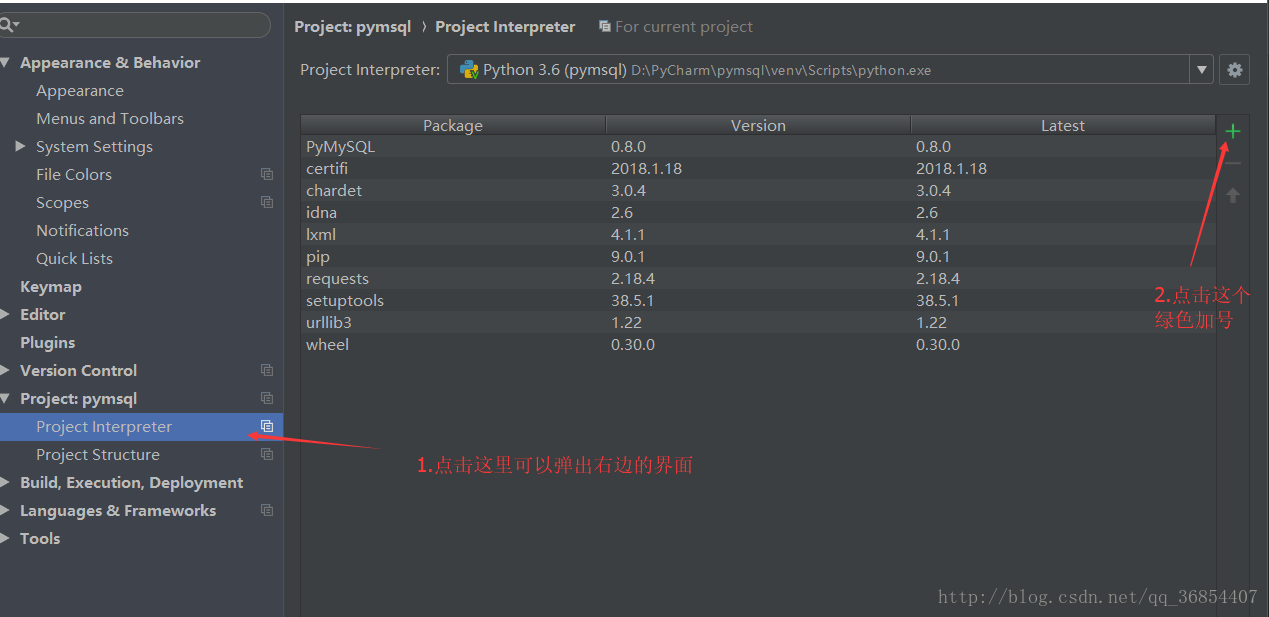This screenshot has width=1269, height=617.
Task: Open Keymap settings
Action: coord(51,286)
